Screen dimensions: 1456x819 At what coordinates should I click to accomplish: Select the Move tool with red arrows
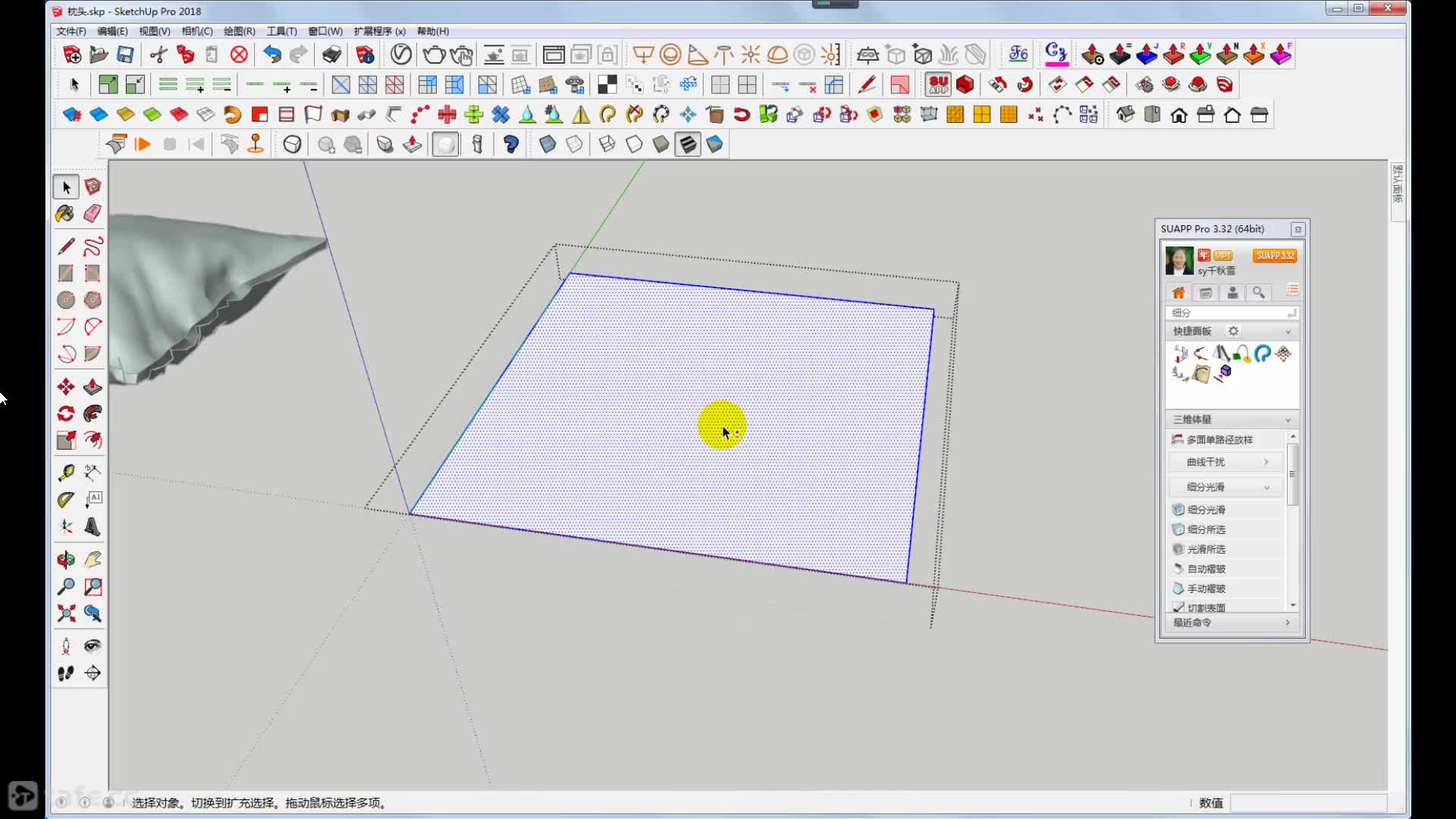click(66, 387)
